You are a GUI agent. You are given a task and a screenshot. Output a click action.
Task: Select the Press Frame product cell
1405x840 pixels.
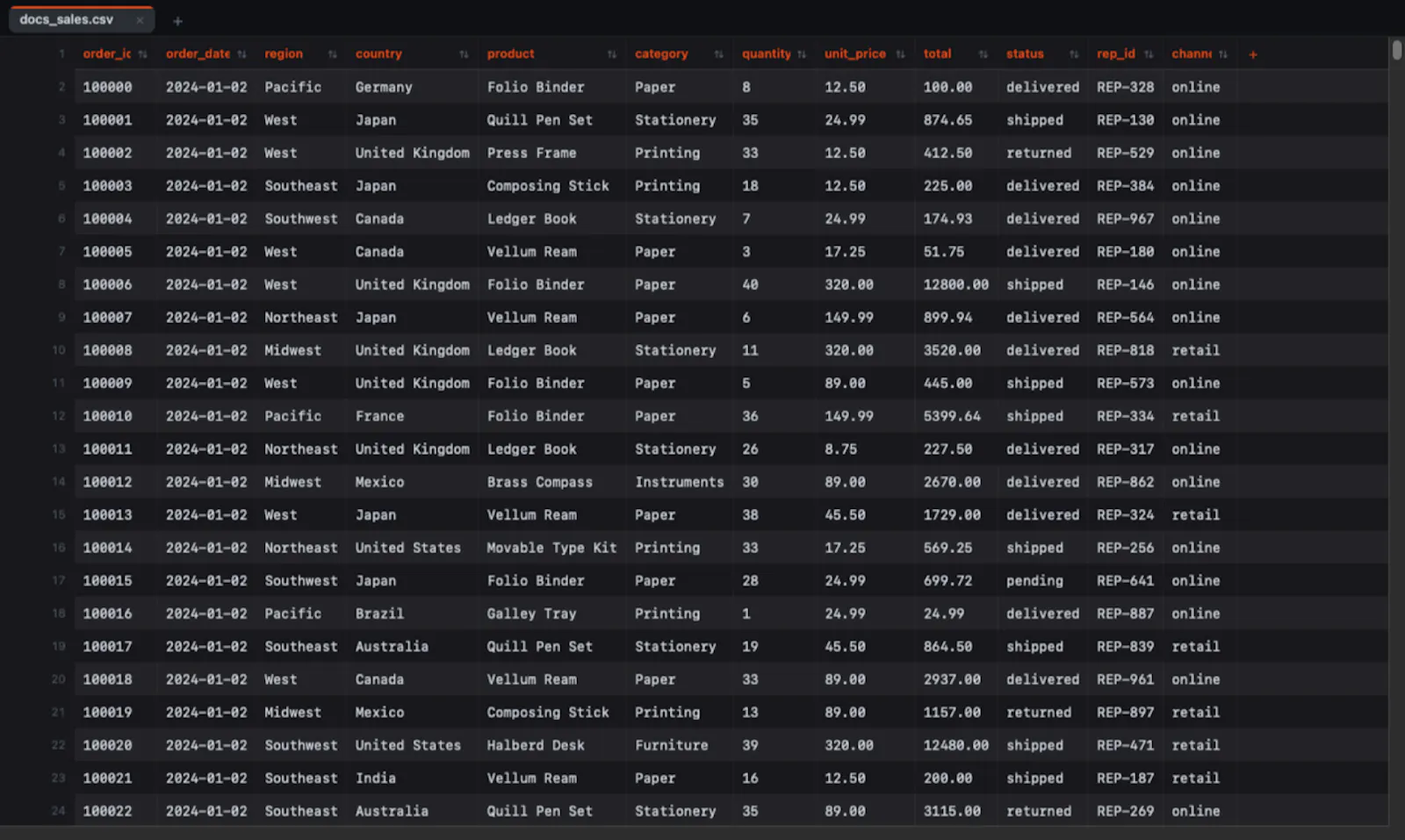(x=553, y=153)
